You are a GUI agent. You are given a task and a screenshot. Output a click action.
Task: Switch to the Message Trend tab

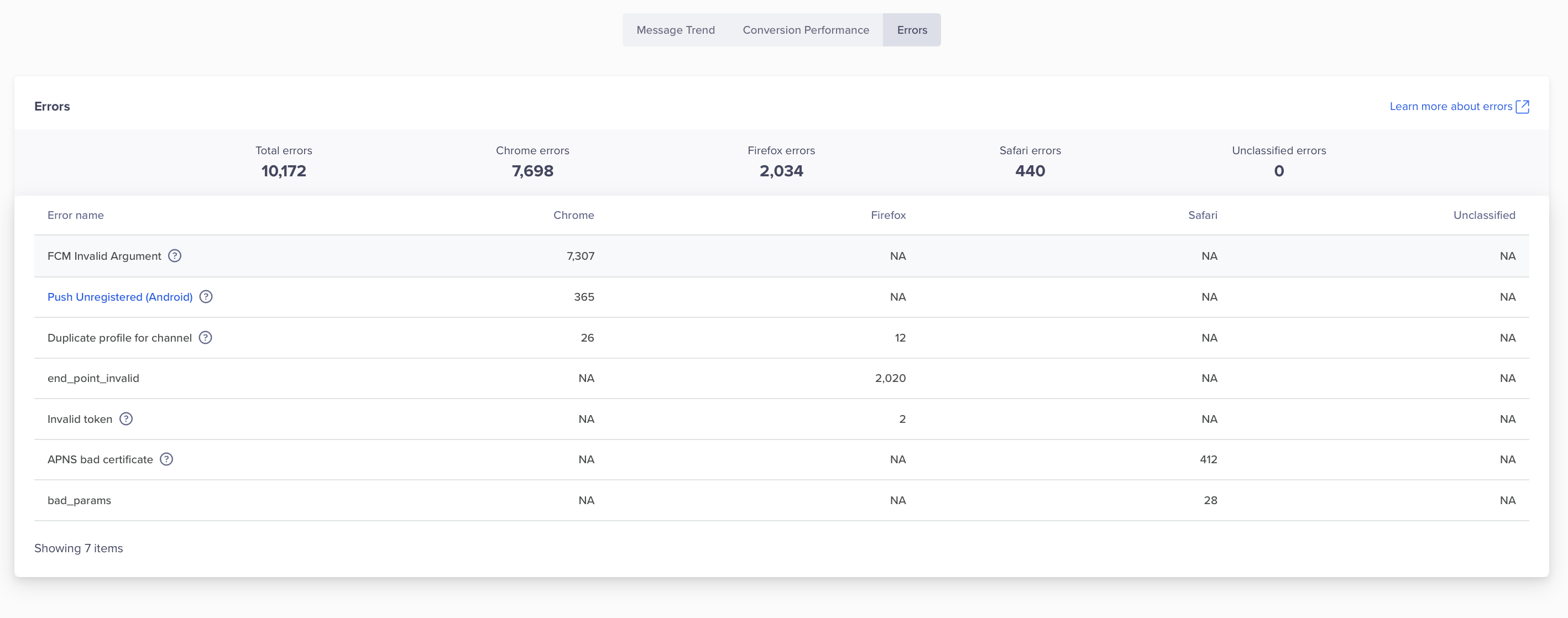pos(675,30)
